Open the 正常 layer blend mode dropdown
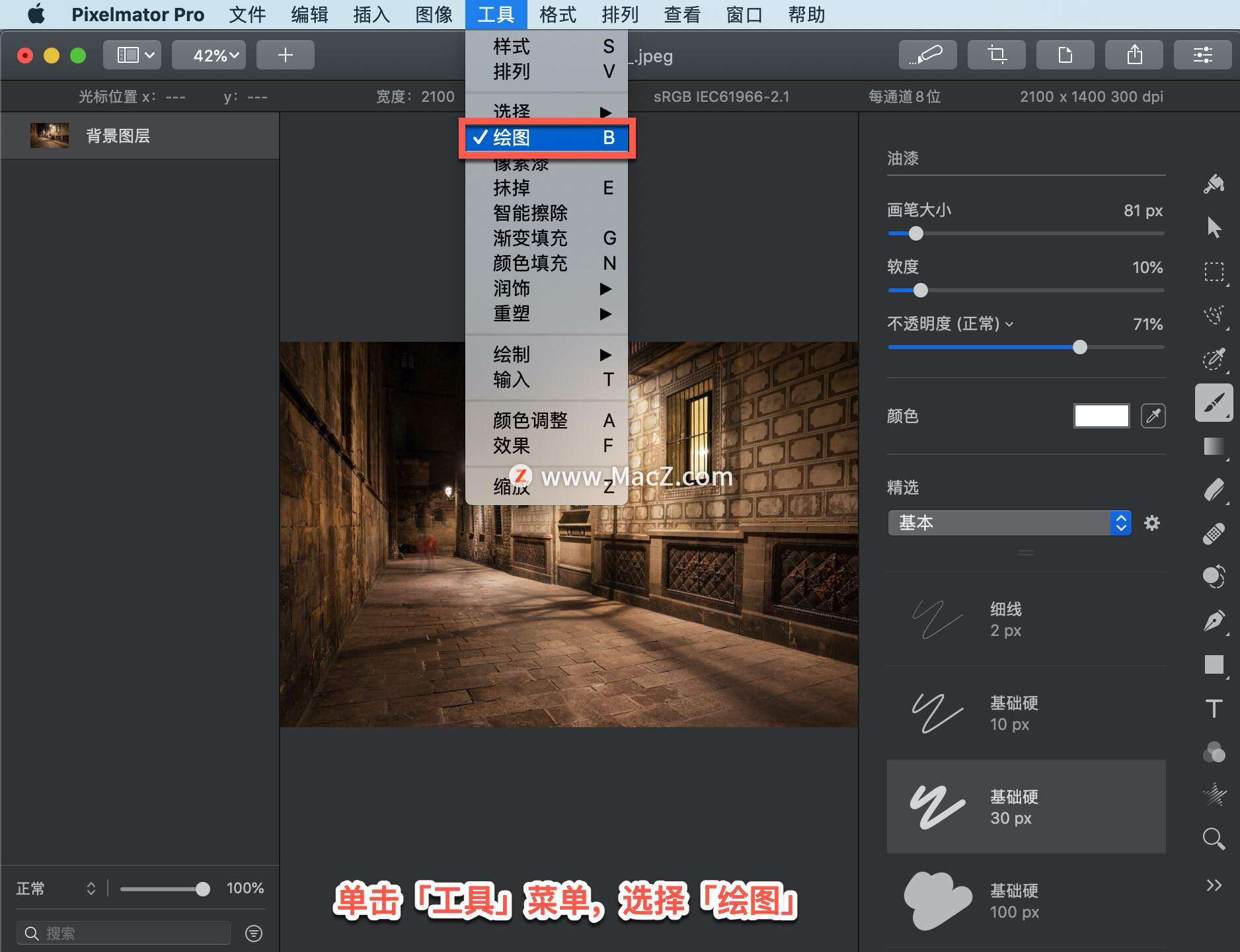The height and width of the screenshot is (952, 1240). coord(56,889)
